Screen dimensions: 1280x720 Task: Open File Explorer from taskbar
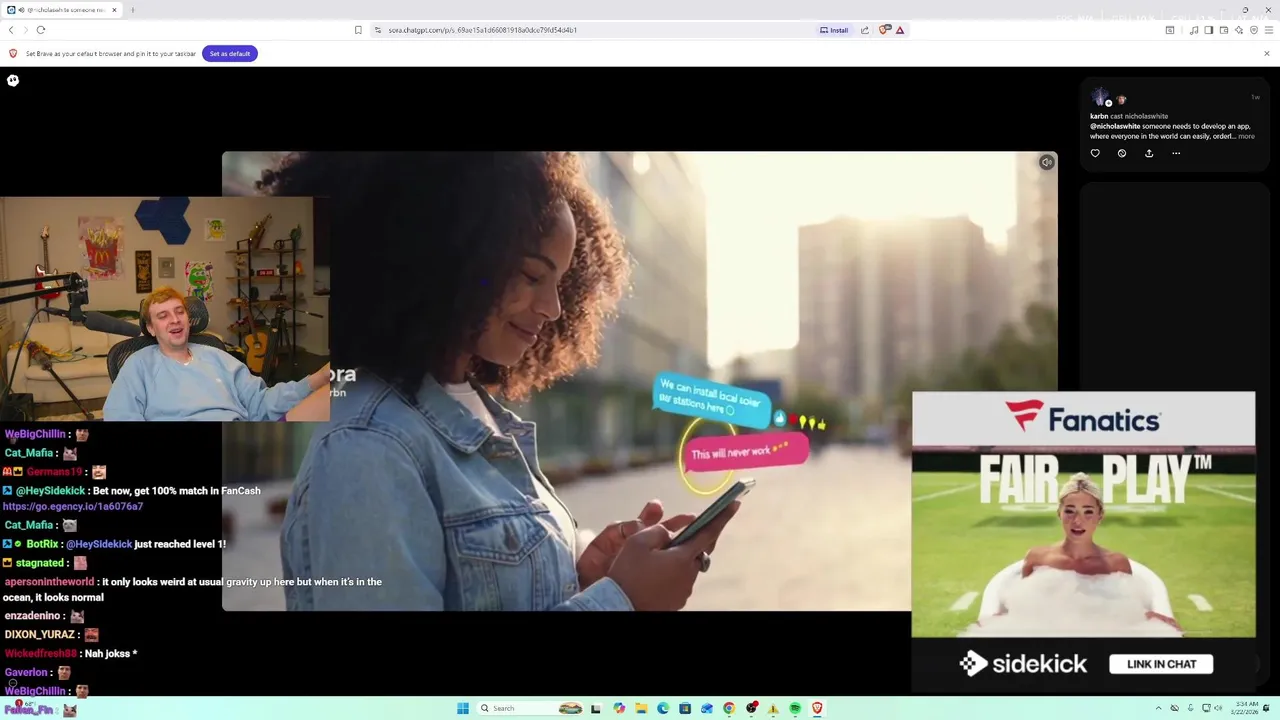[641, 708]
